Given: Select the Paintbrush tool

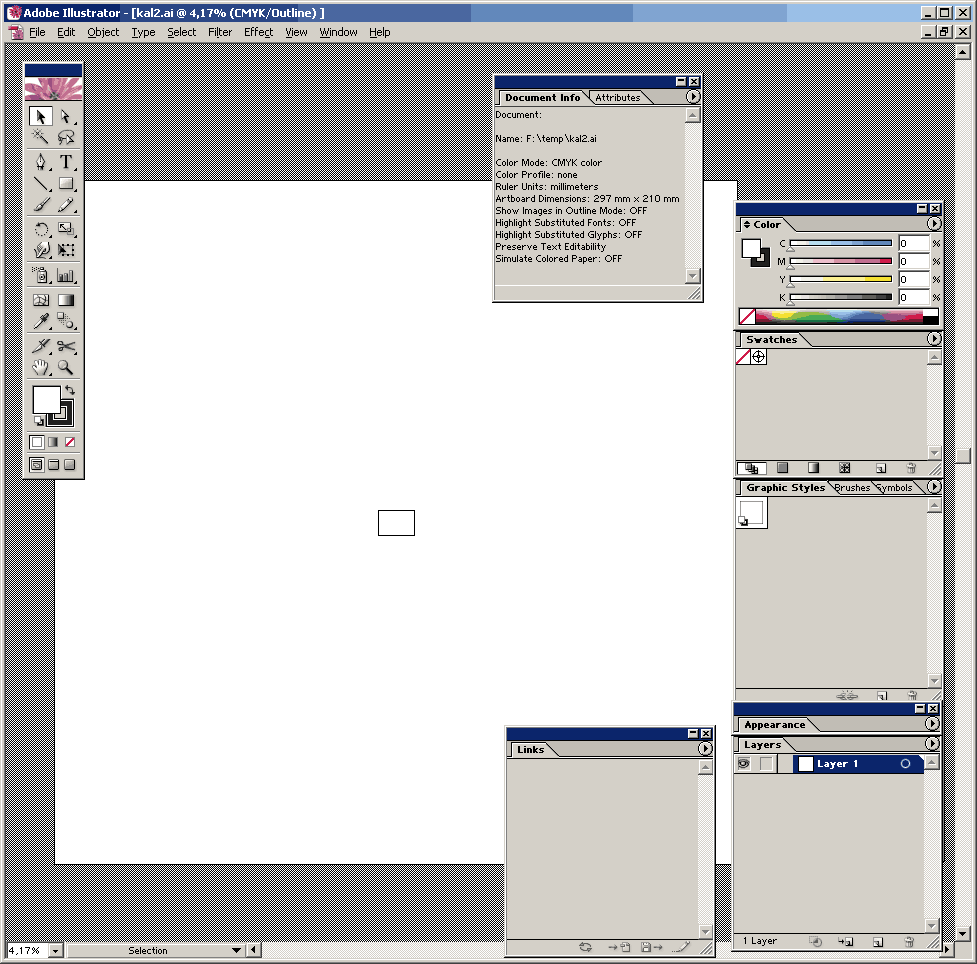Looking at the screenshot, I should (x=41, y=204).
